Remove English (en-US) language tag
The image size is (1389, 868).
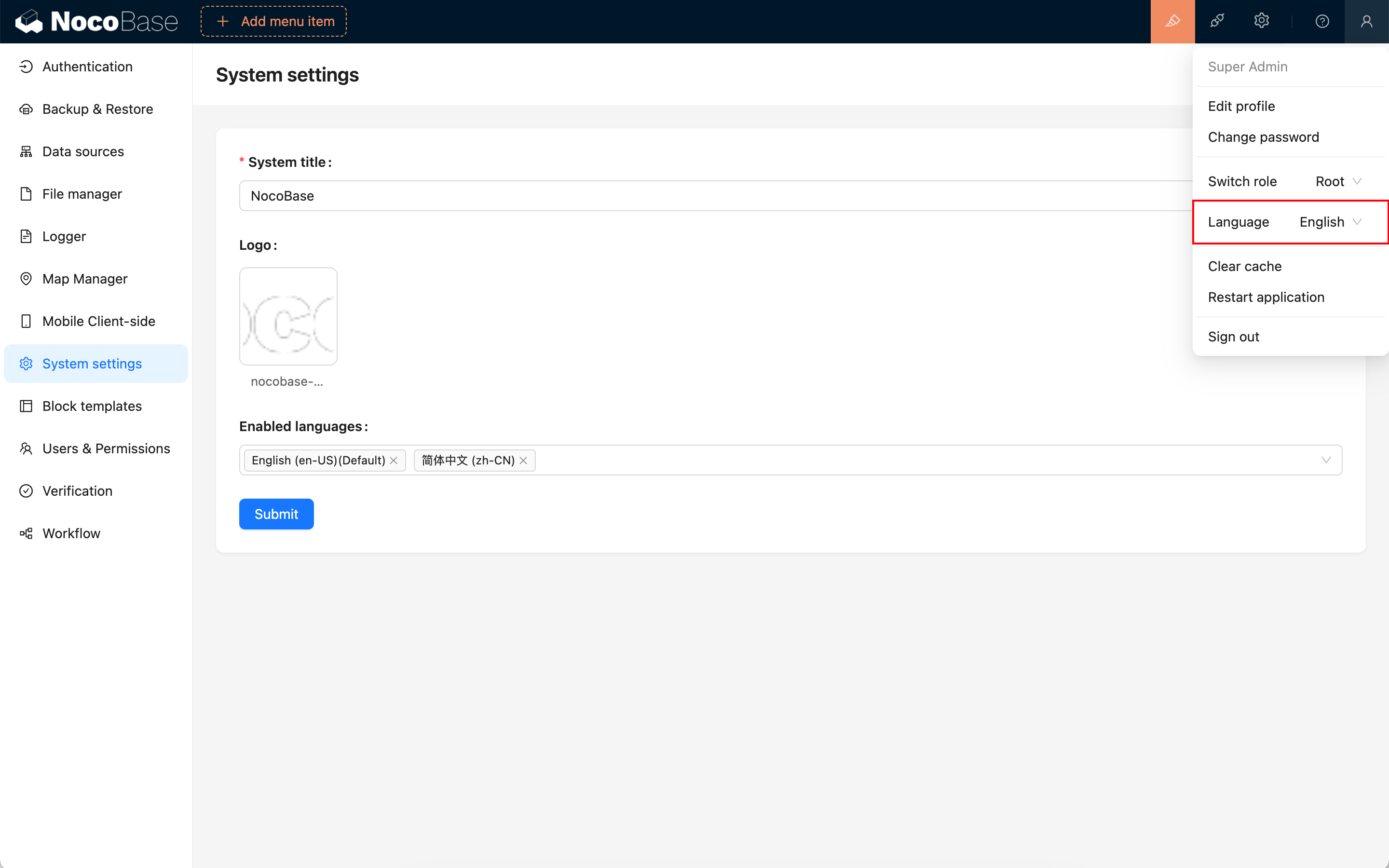coord(394,461)
